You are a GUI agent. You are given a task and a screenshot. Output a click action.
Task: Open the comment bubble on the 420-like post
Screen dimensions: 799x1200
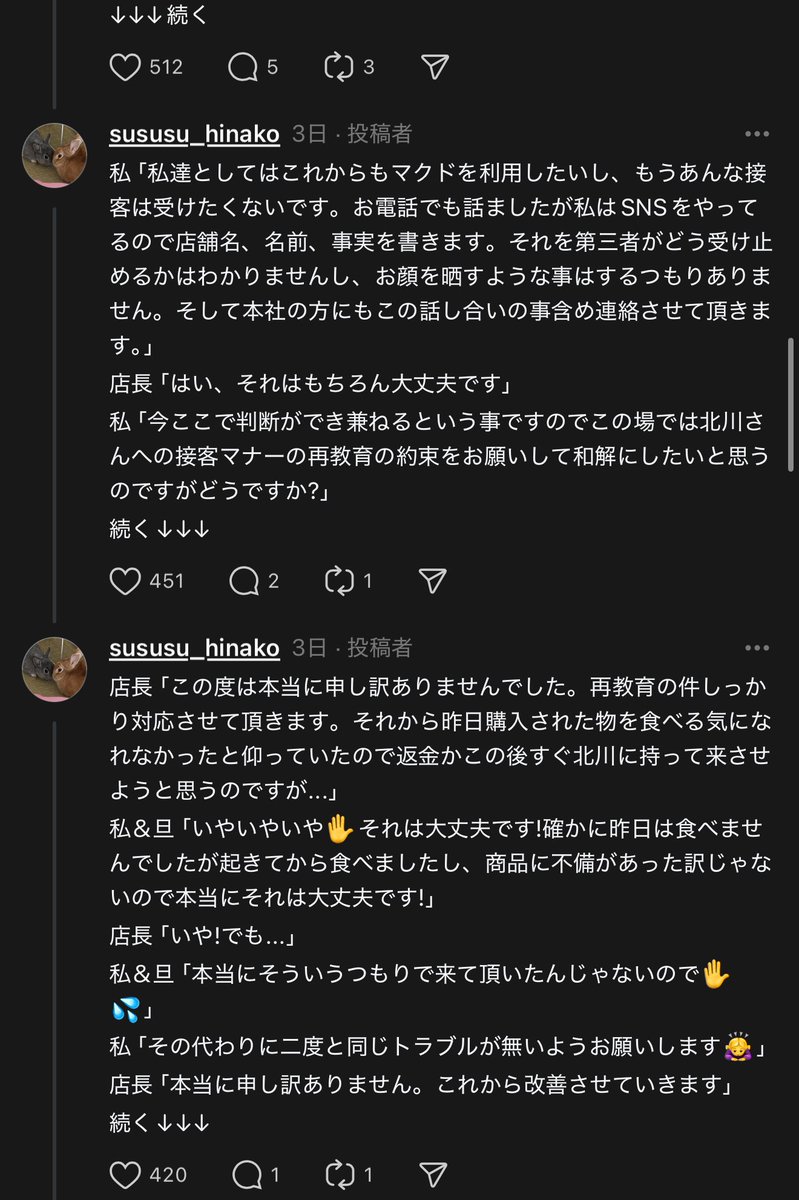click(x=243, y=1174)
